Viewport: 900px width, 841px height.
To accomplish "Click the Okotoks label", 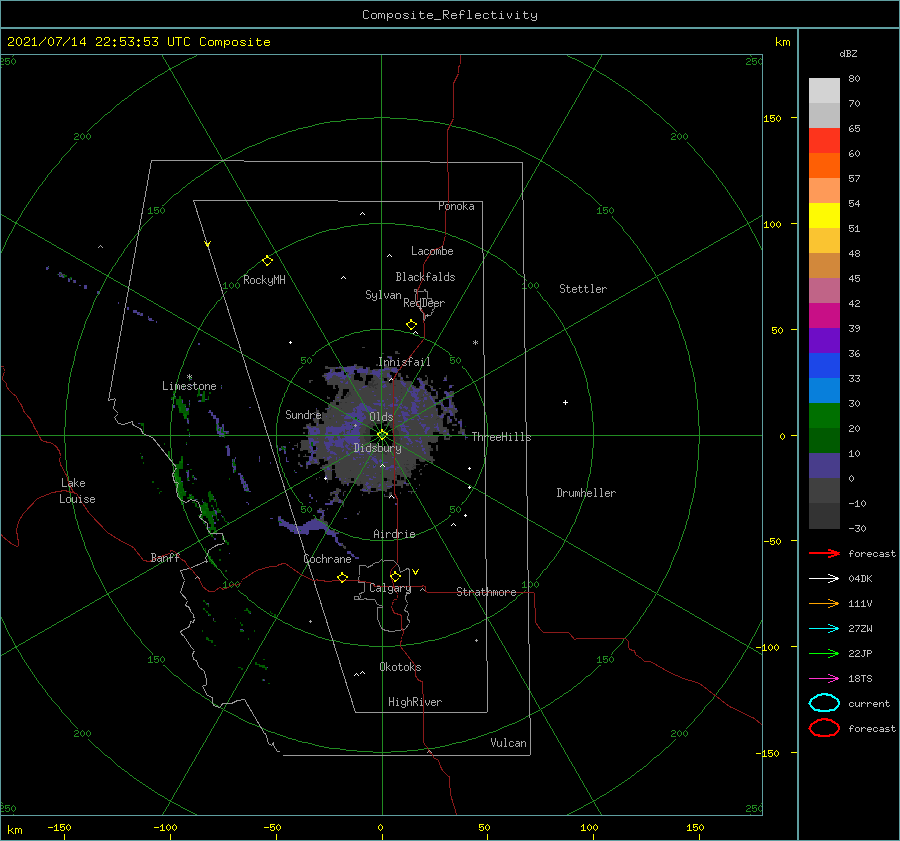I will coord(400,667).
